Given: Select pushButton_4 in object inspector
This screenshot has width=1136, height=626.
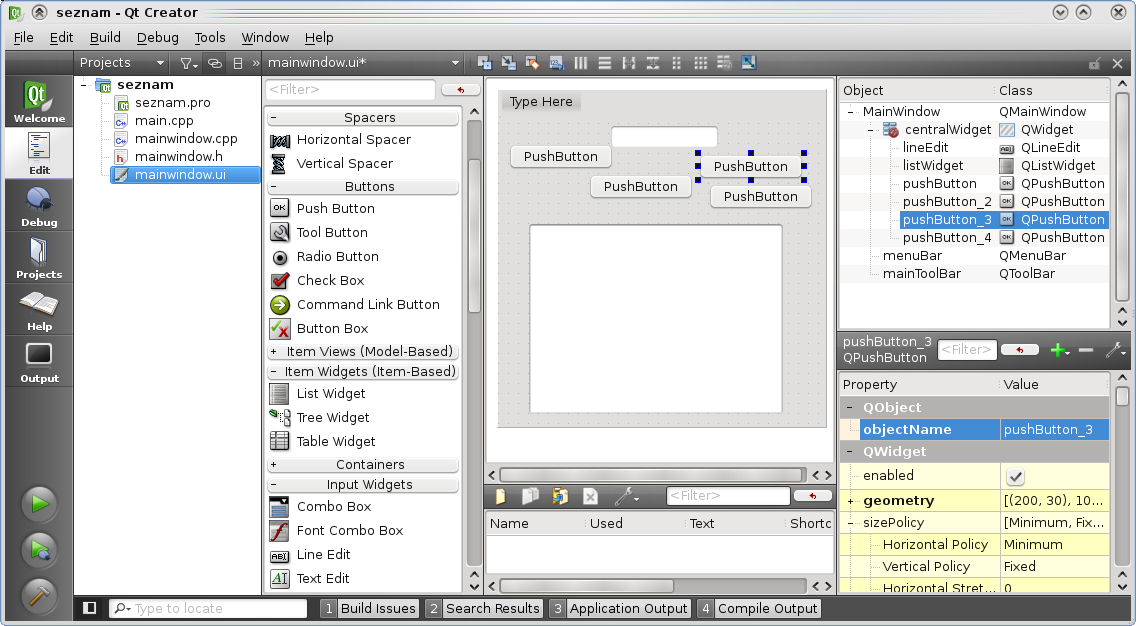Looking at the screenshot, I should click(x=947, y=238).
